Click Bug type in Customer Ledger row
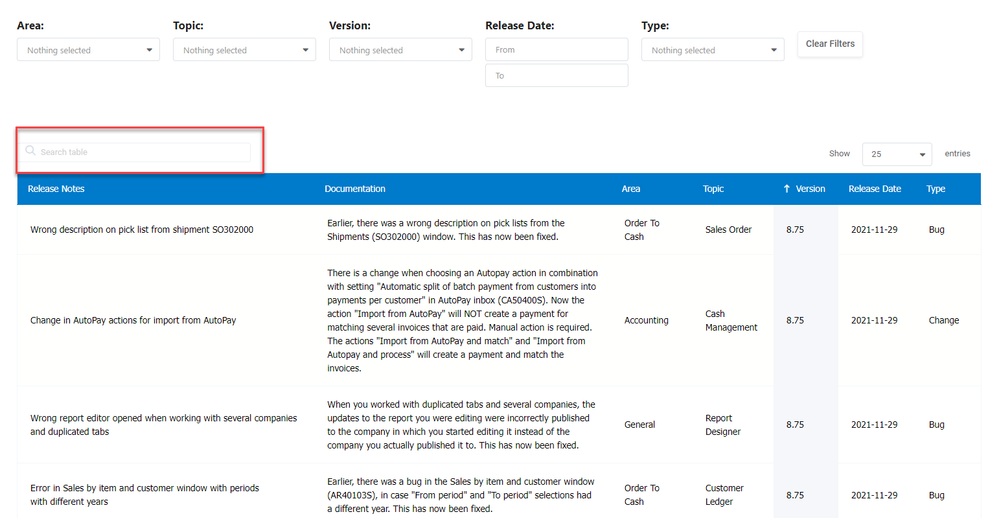The image size is (999, 518). coord(936,495)
